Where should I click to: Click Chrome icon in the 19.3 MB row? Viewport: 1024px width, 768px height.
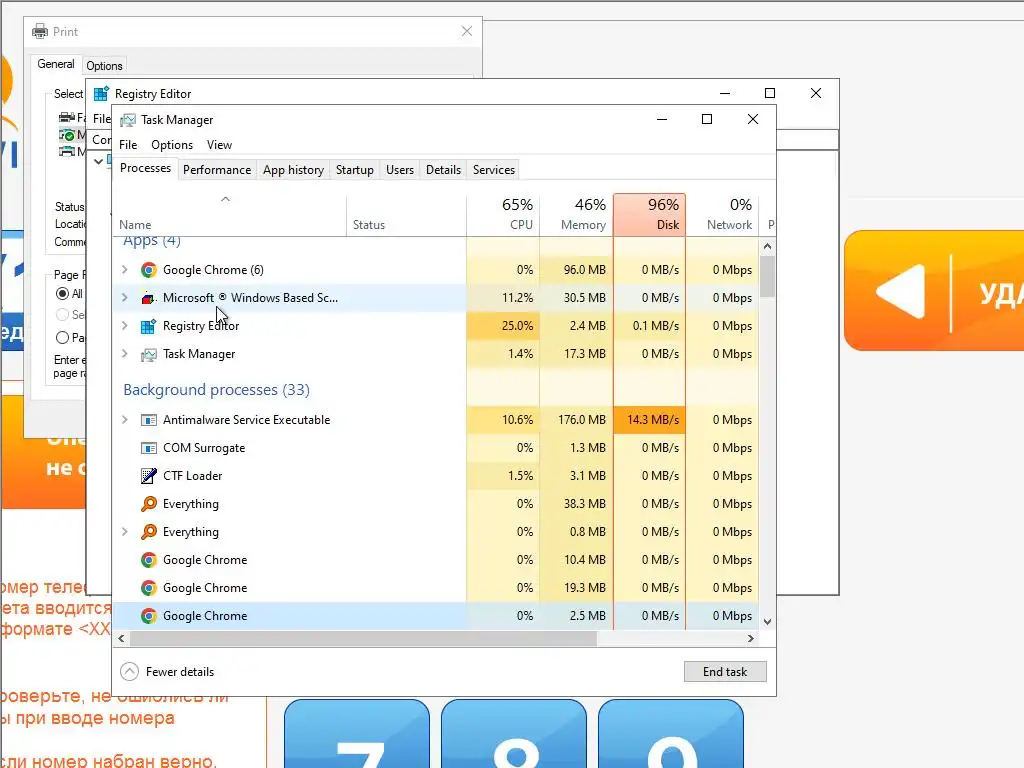point(149,588)
